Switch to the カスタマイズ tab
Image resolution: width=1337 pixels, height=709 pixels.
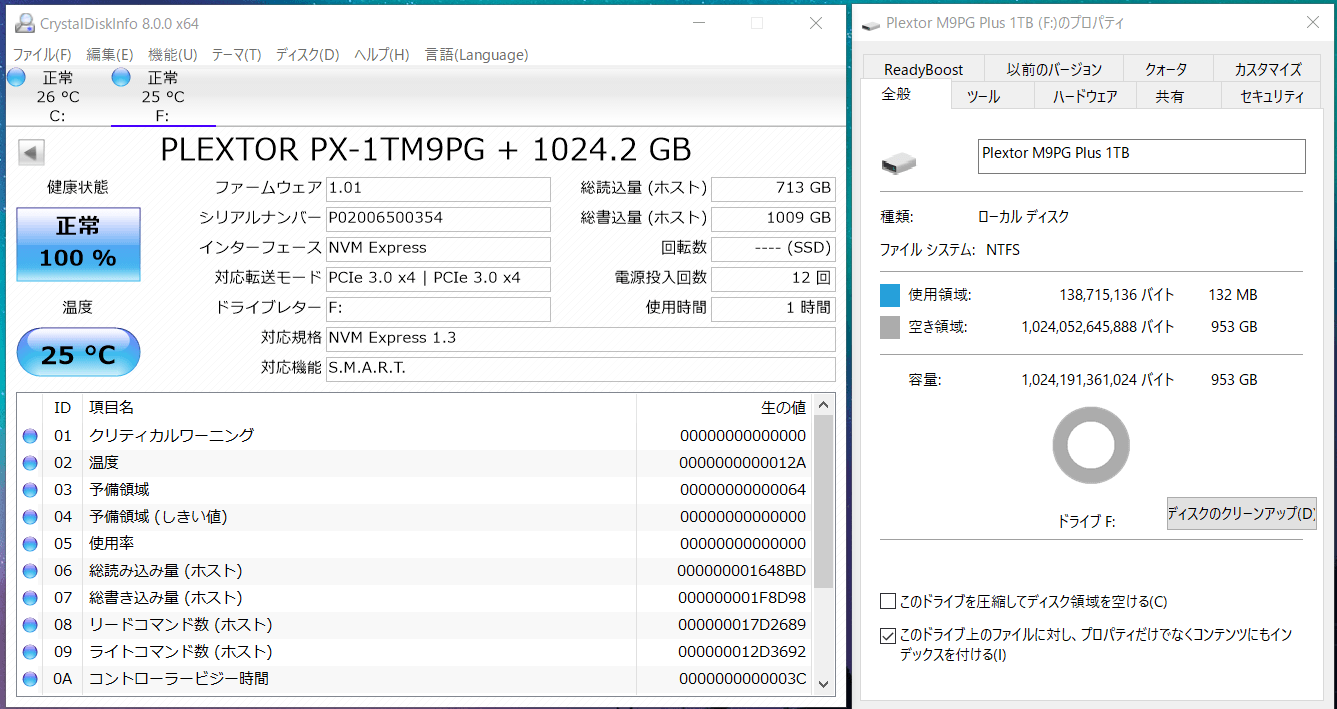click(x=1268, y=69)
